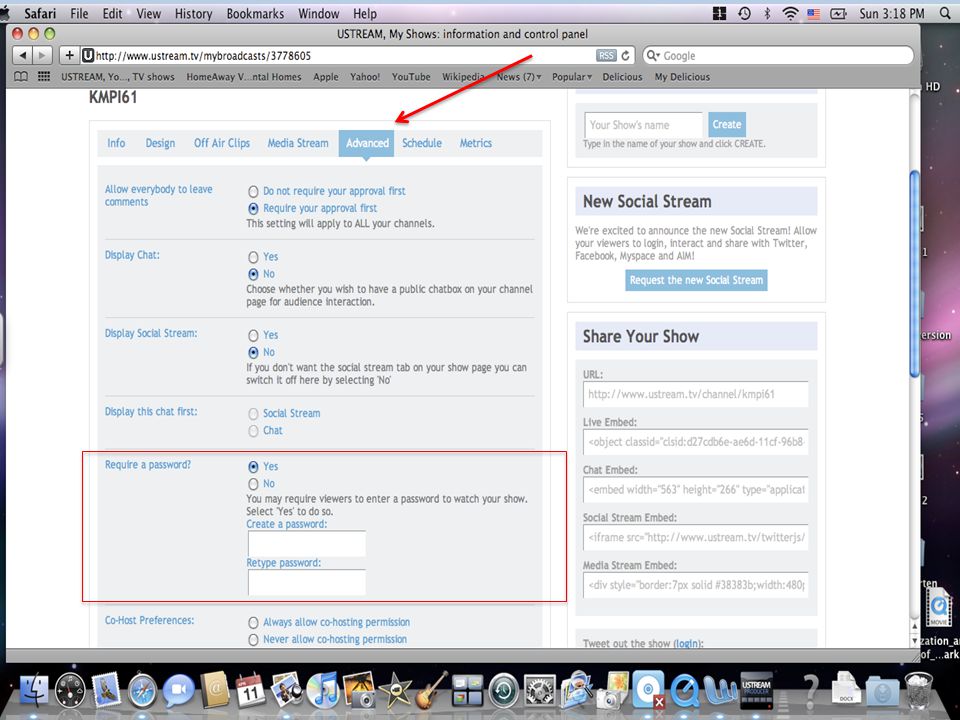Select No for Require a password
The height and width of the screenshot is (720, 960).
[x=253, y=484]
